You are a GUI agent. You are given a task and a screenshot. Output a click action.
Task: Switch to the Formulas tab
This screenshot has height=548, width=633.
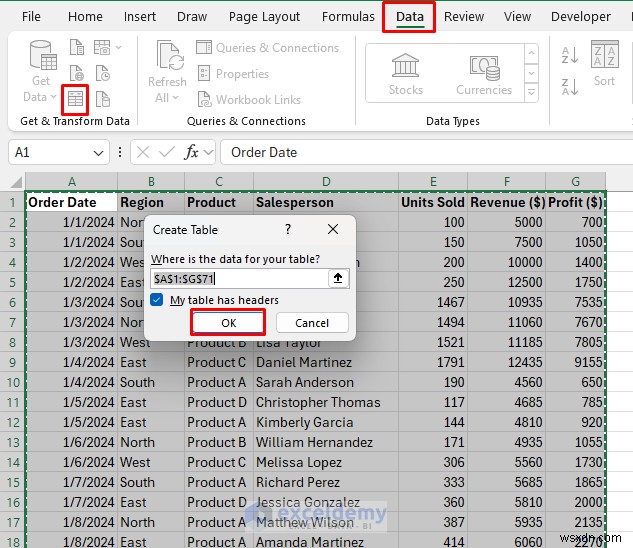(348, 17)
